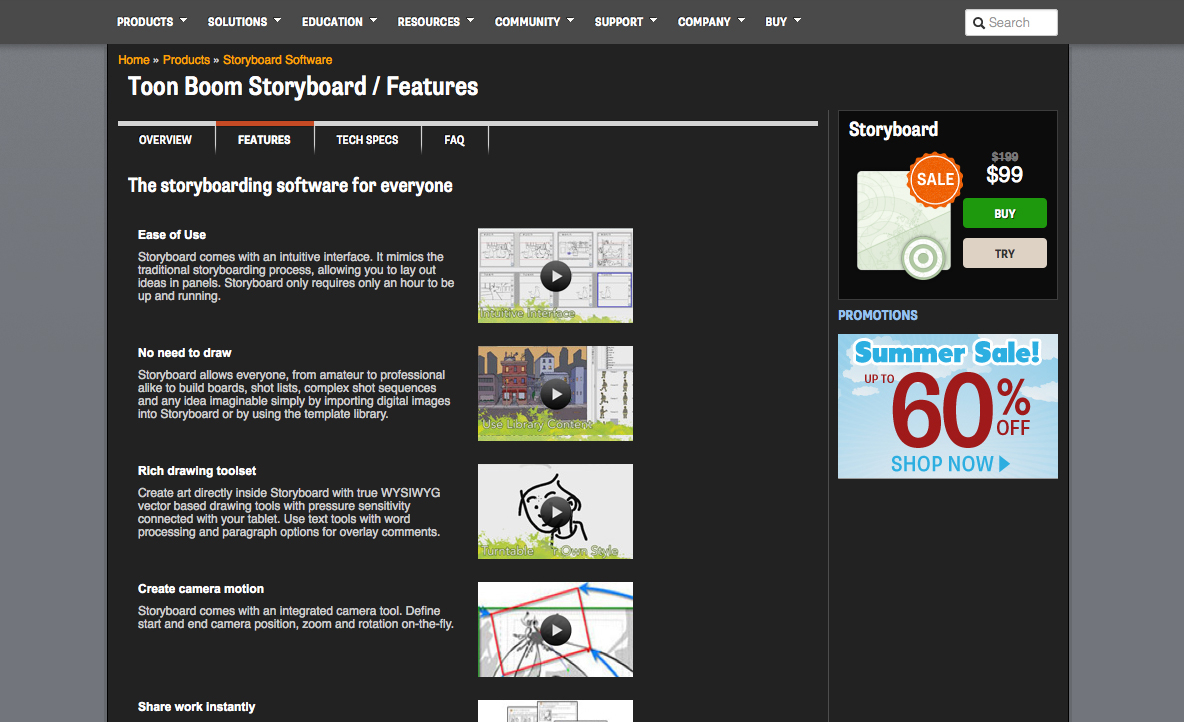Open Storyboard Software breadcrumb link
The height and width of the screenshot is (722, 1184).
click(277, 60)
